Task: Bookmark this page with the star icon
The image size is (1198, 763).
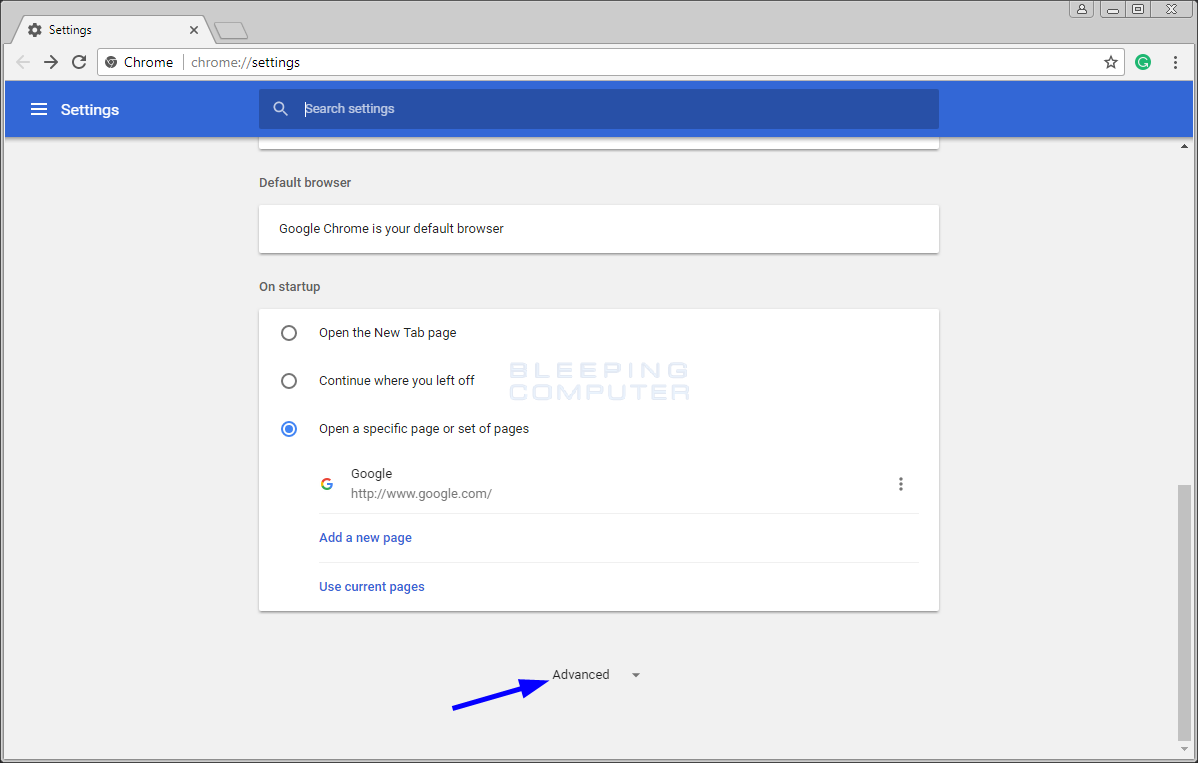Action: coord(1111,62)
